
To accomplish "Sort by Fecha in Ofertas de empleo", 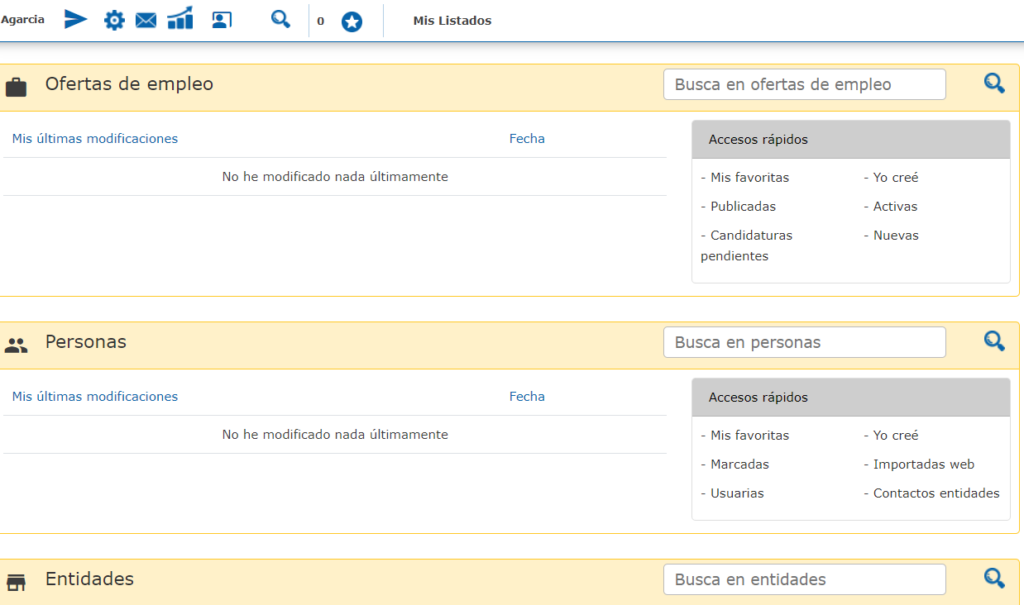I will [527, 139].
